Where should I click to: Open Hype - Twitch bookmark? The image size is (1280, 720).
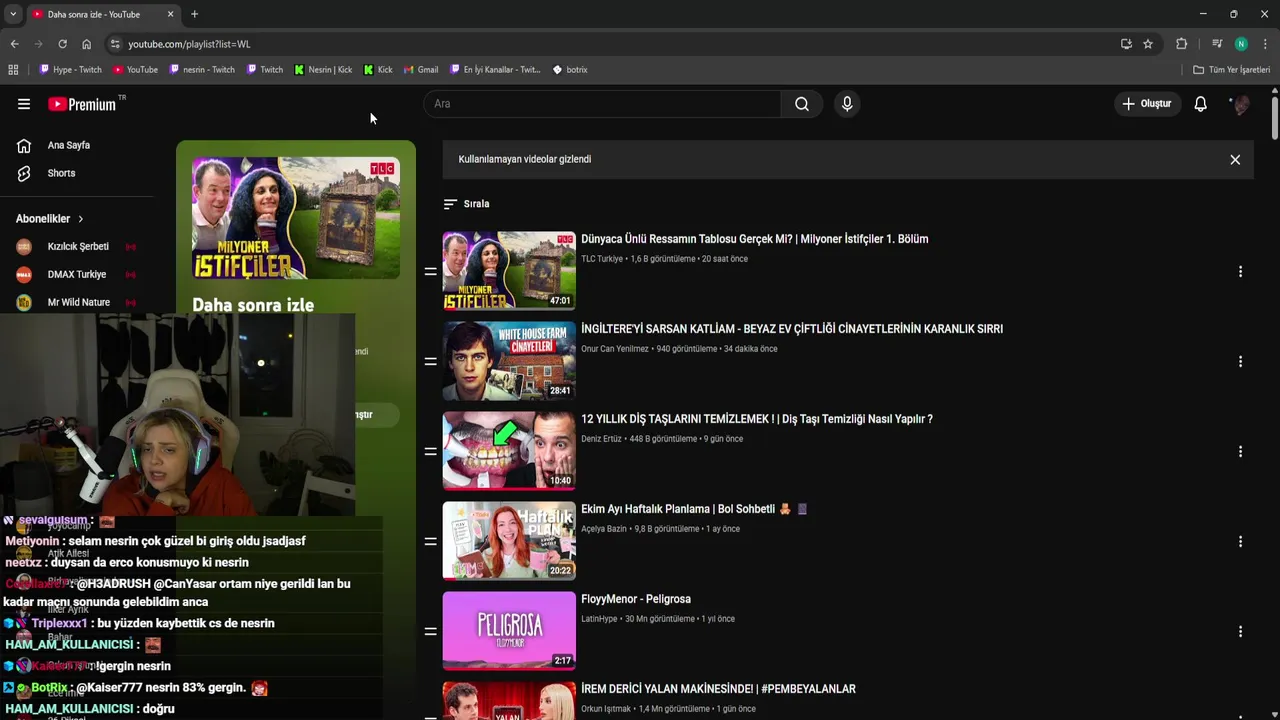[70, 70]
